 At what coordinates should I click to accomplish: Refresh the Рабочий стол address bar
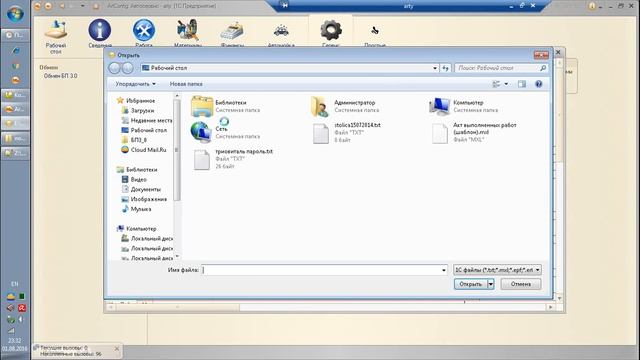click(x=445, y=68)
